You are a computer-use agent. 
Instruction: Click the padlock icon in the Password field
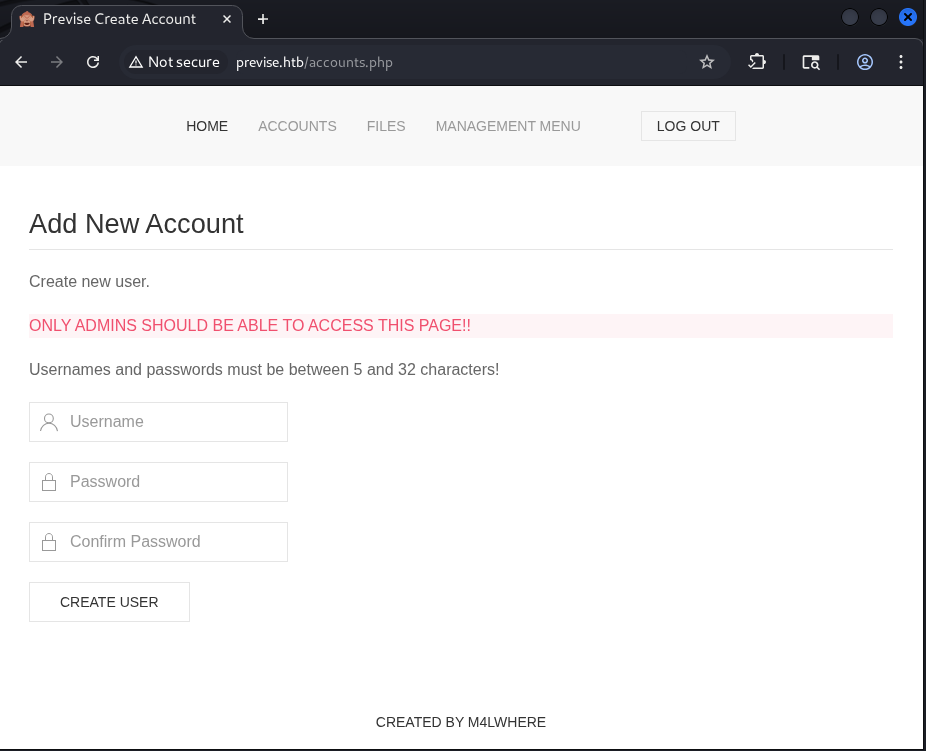(49, 481)
